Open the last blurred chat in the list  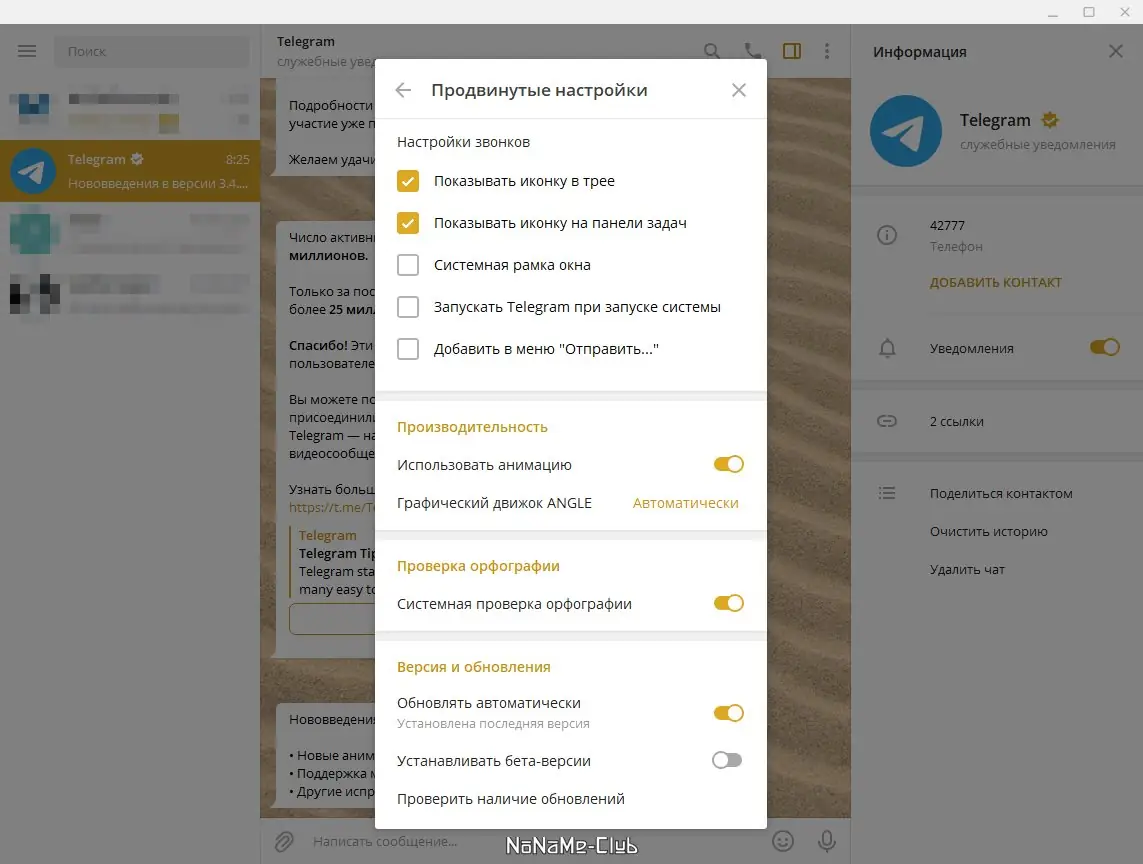(x=130, y=294)
